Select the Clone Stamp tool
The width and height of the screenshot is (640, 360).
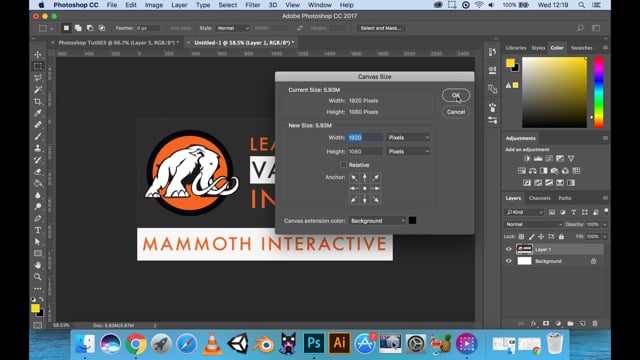tap(38, 148)
